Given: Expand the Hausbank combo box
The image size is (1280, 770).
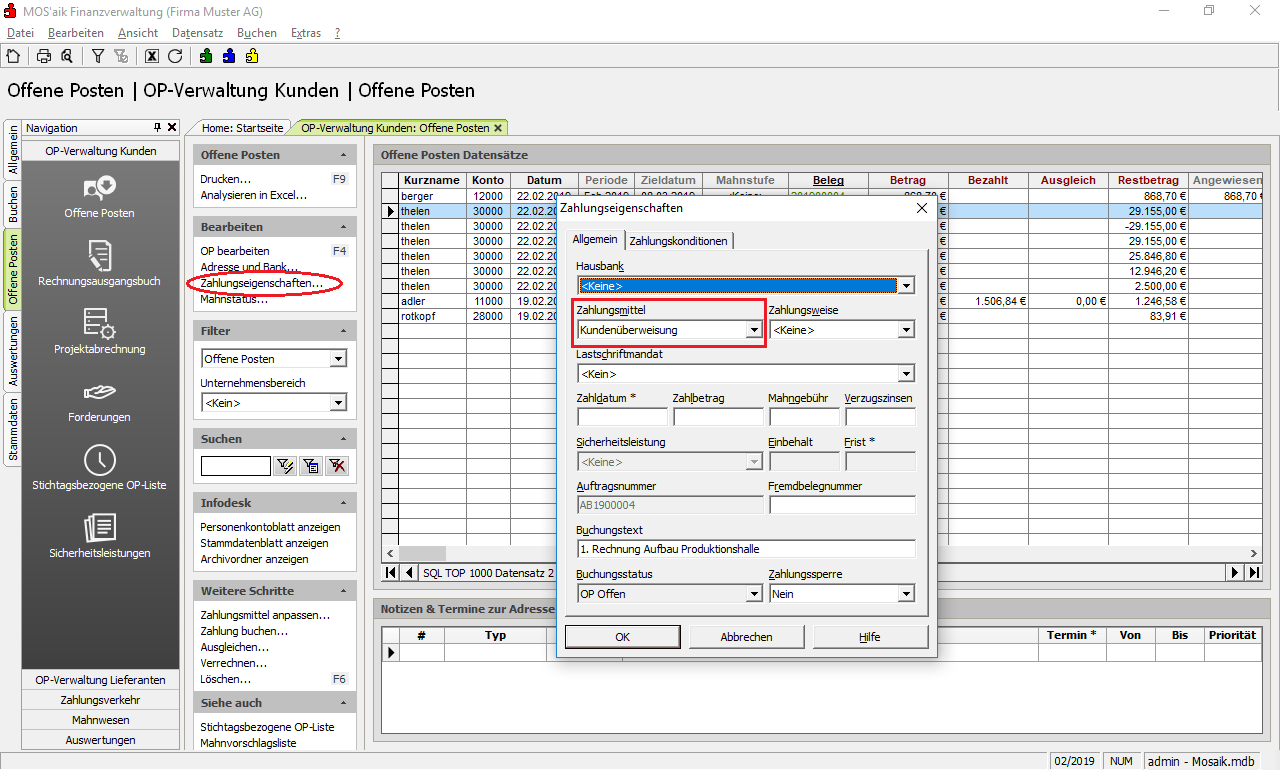Looking at the screenshot, I should coord(906,286).
